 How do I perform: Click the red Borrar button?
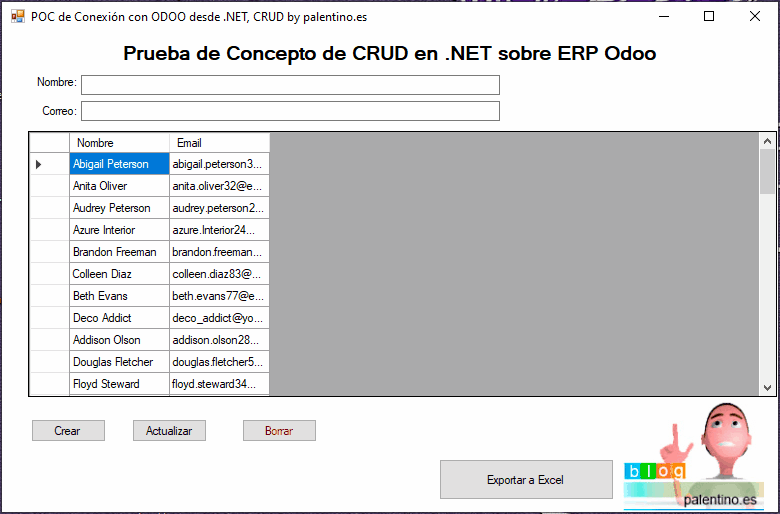coord(279,431)
